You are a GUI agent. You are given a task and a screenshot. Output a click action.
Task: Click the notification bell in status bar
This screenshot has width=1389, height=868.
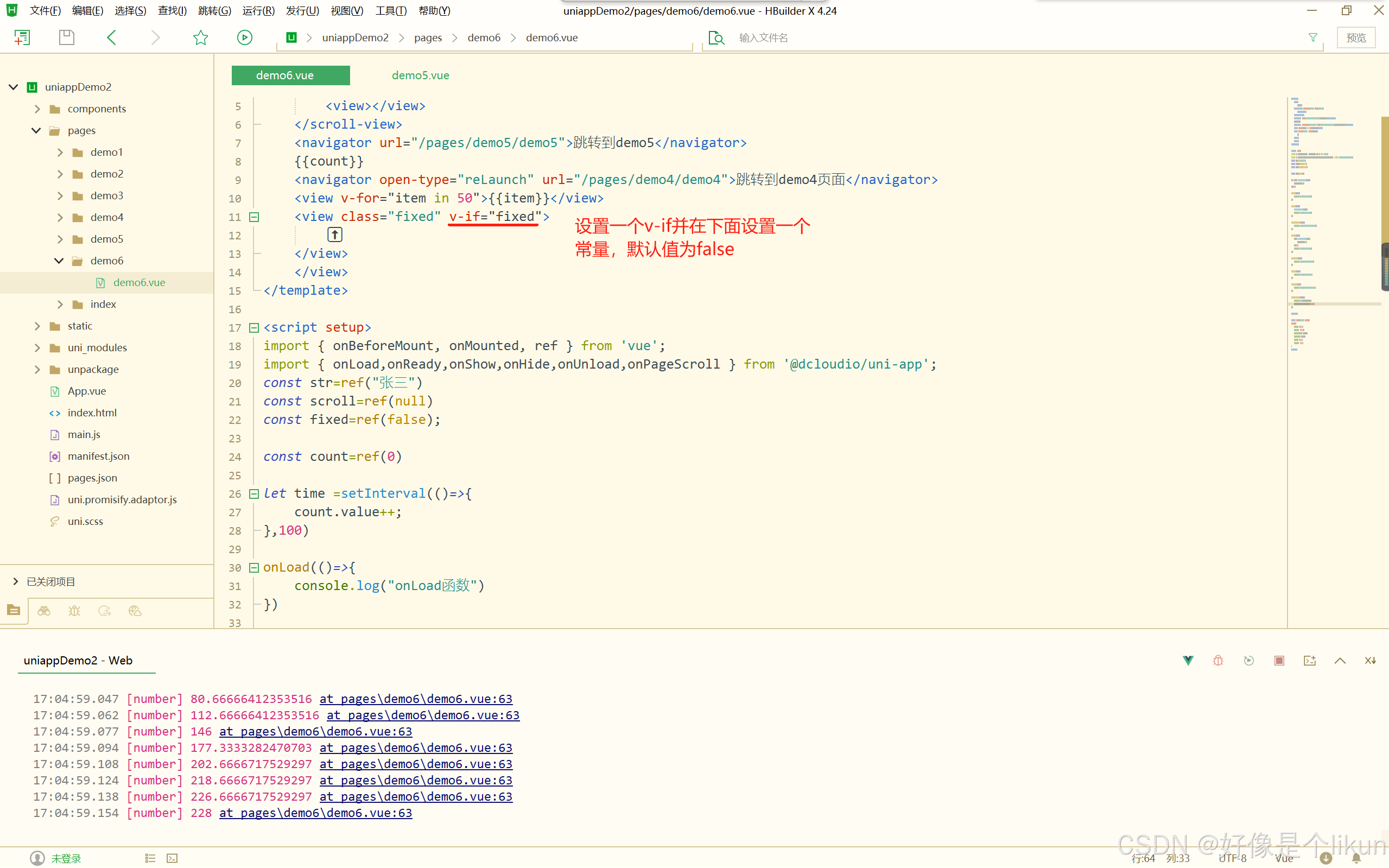(1356, 858)
